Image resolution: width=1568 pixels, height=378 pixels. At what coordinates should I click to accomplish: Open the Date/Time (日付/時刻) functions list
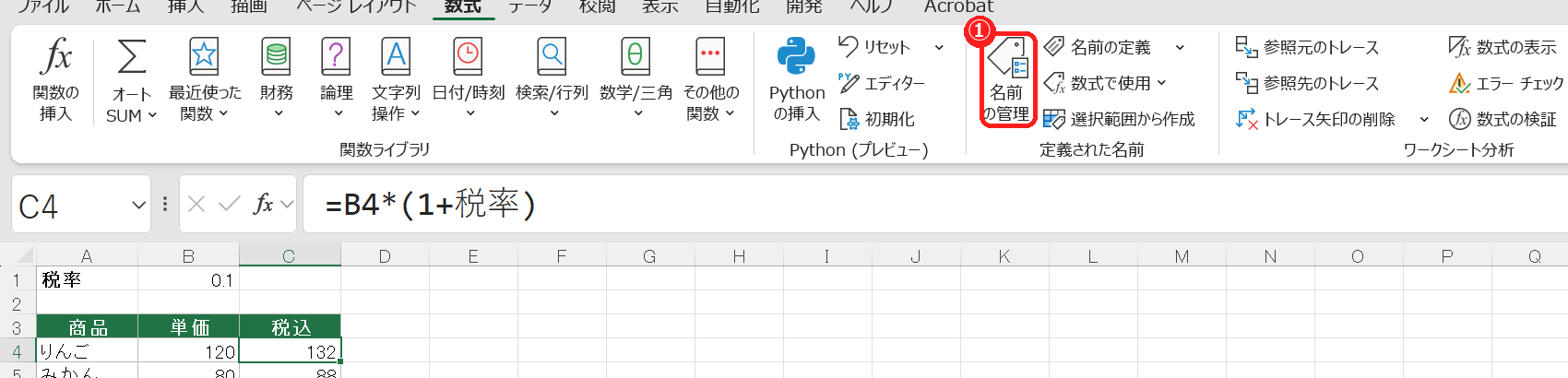click(x=469, y=80)
